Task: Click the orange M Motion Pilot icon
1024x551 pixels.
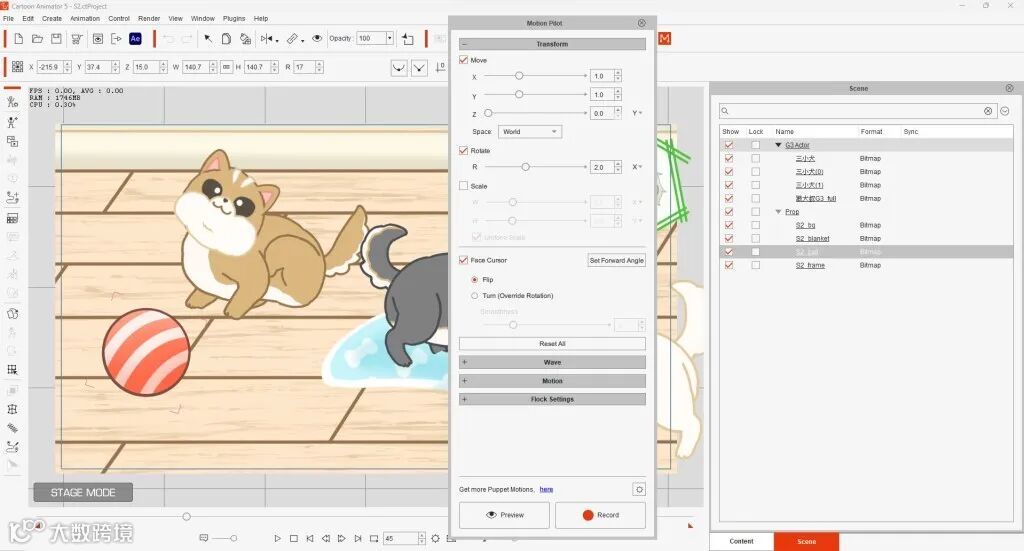Action: click(x=664, y=39)
